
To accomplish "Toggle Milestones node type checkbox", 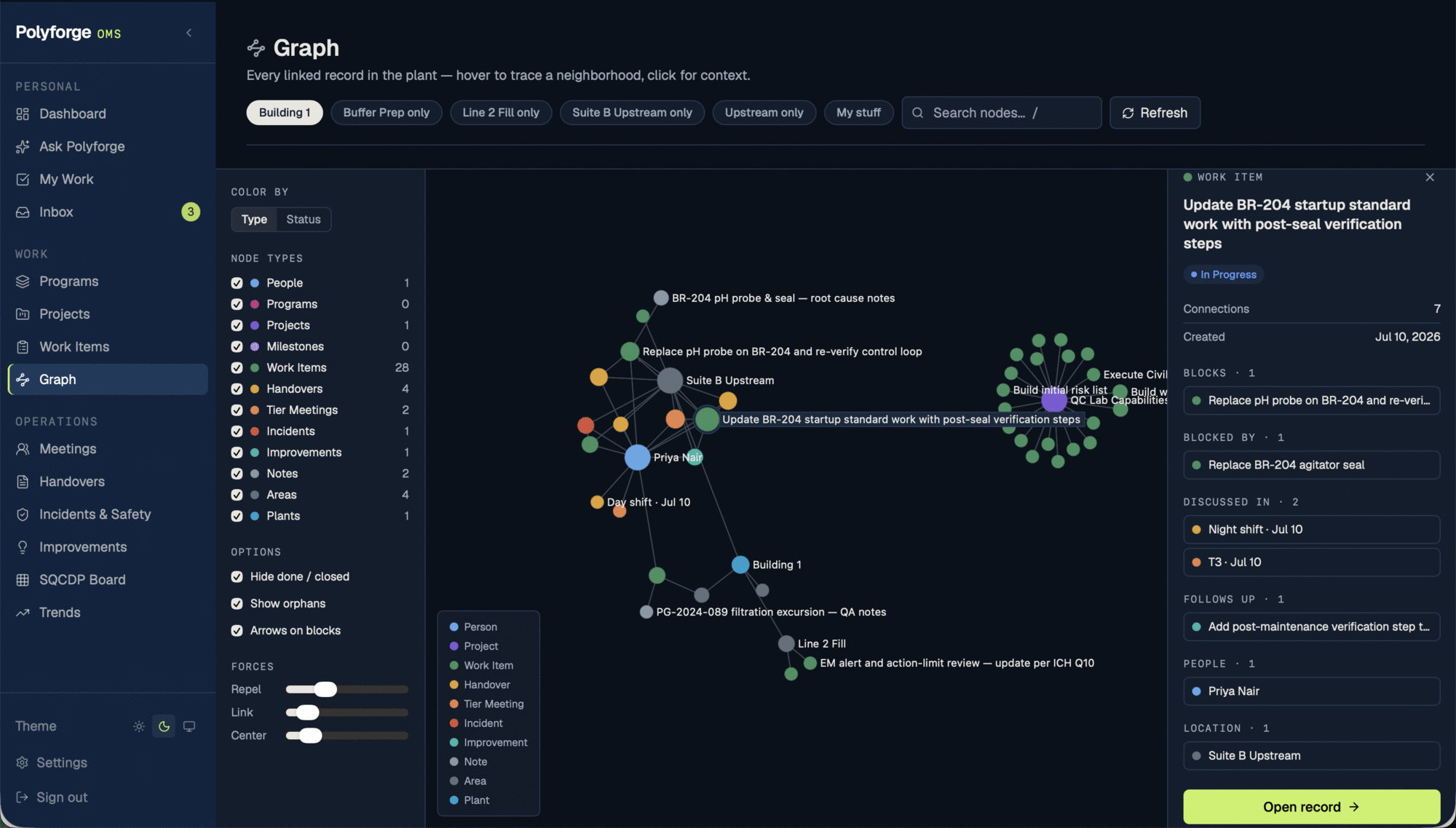I will point(237,346).
